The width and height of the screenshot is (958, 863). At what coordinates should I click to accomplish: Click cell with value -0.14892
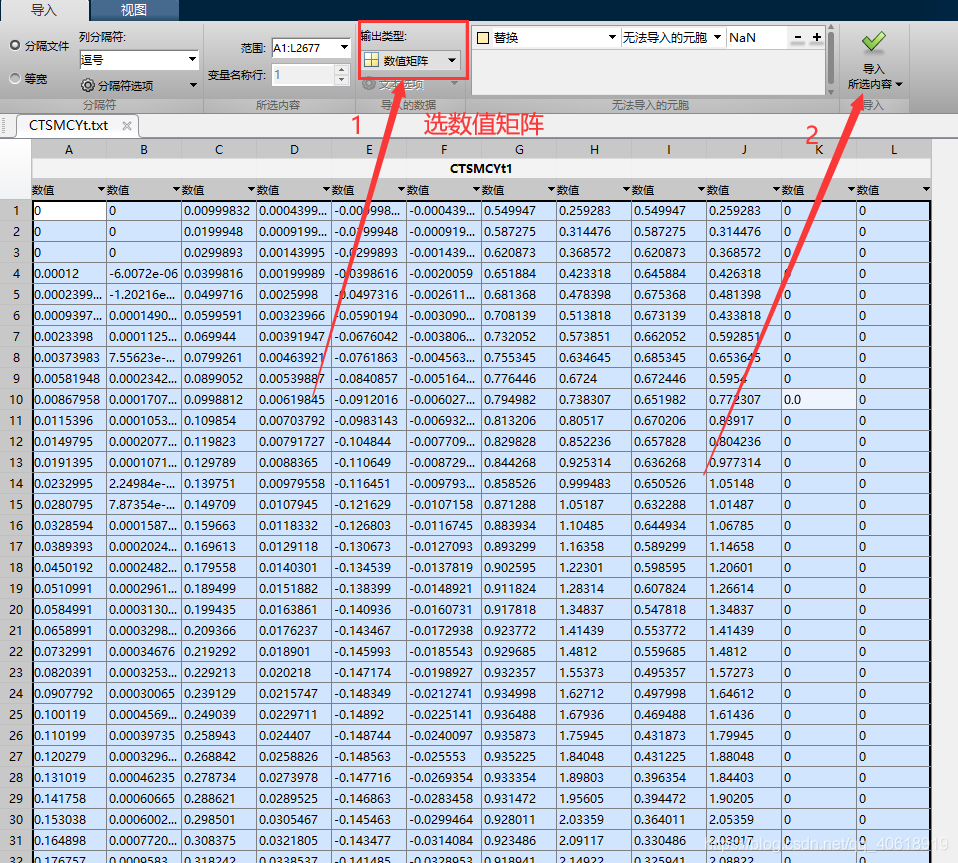[369, 715]
